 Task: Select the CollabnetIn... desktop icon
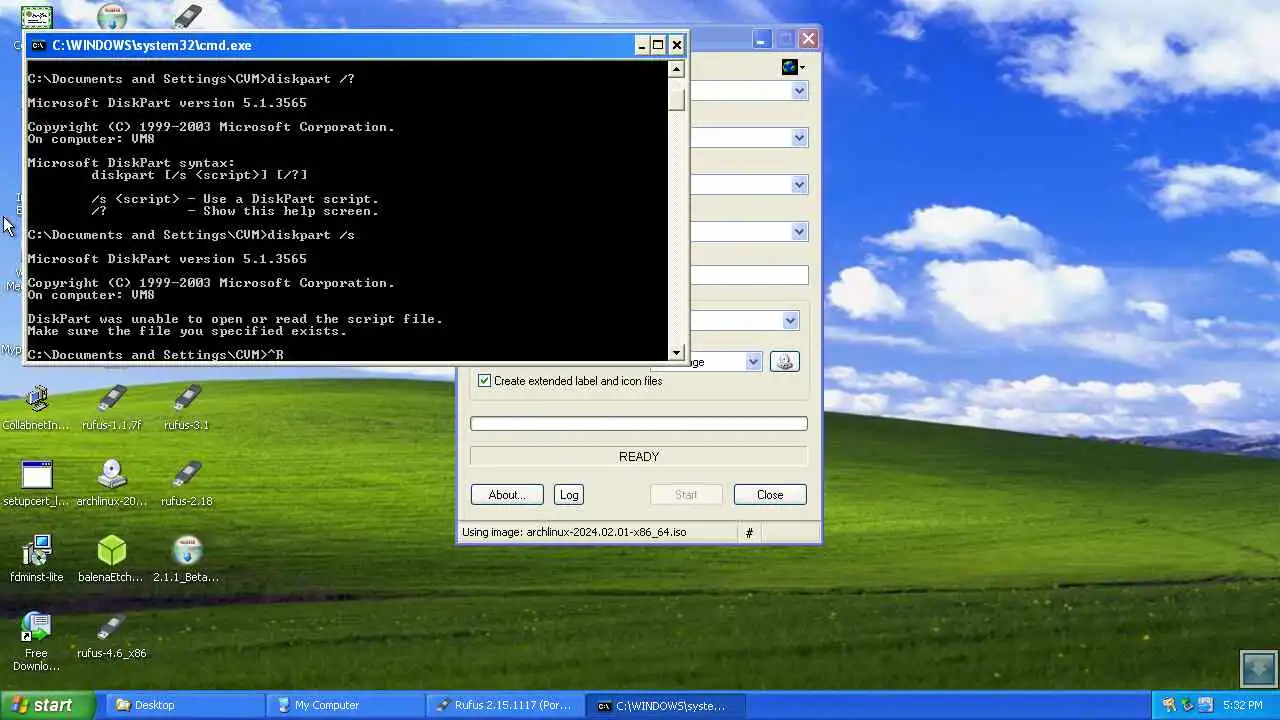37,399
